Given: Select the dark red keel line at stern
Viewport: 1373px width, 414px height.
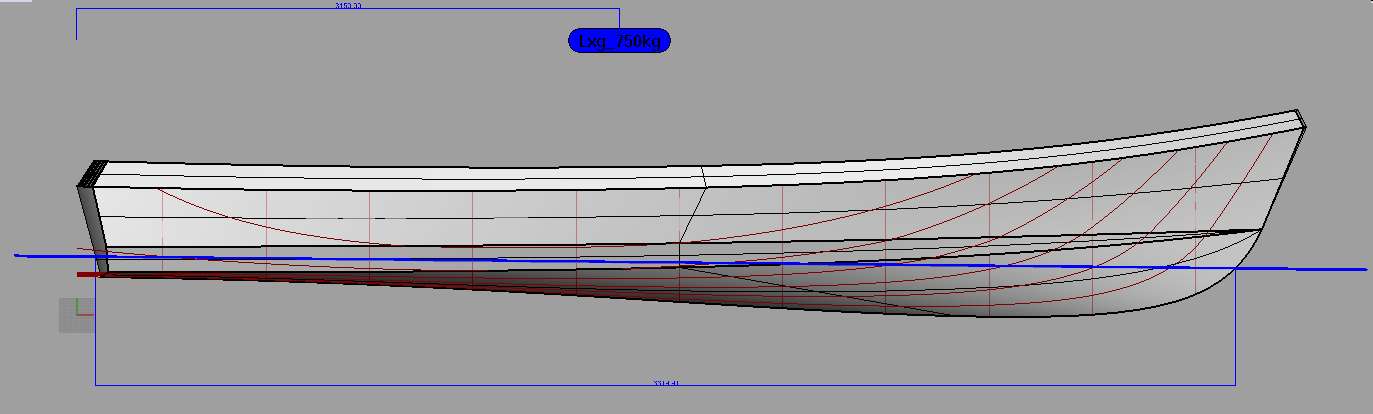Looking at the screenshot, I should pos(90,274).
